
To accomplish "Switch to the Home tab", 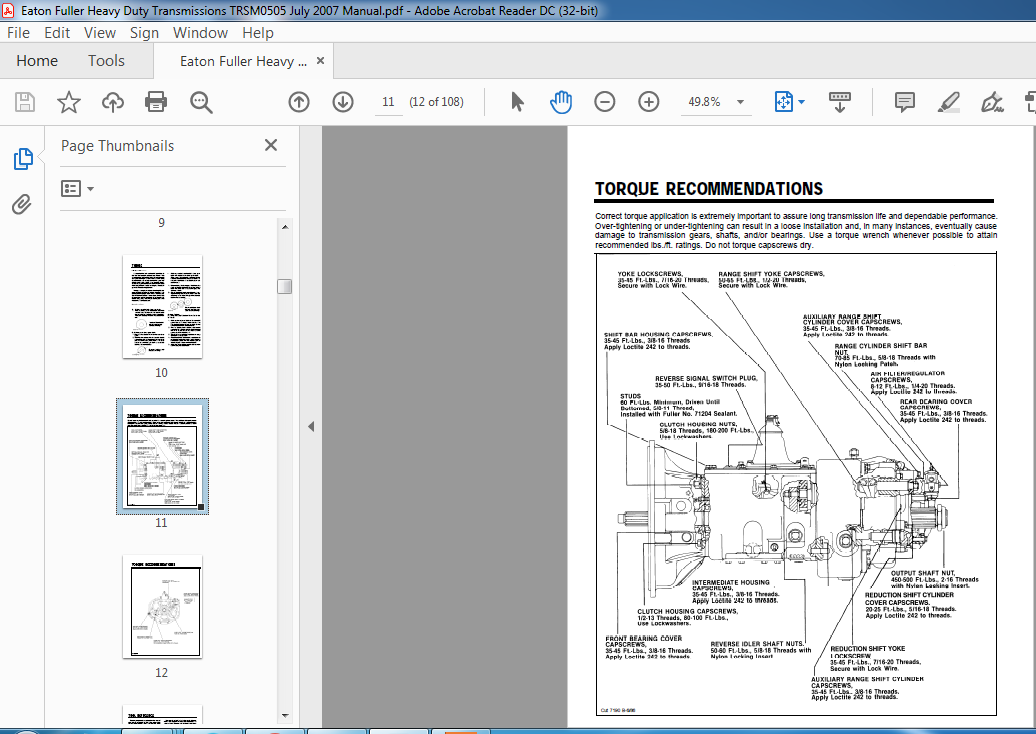I will (37, 61).
